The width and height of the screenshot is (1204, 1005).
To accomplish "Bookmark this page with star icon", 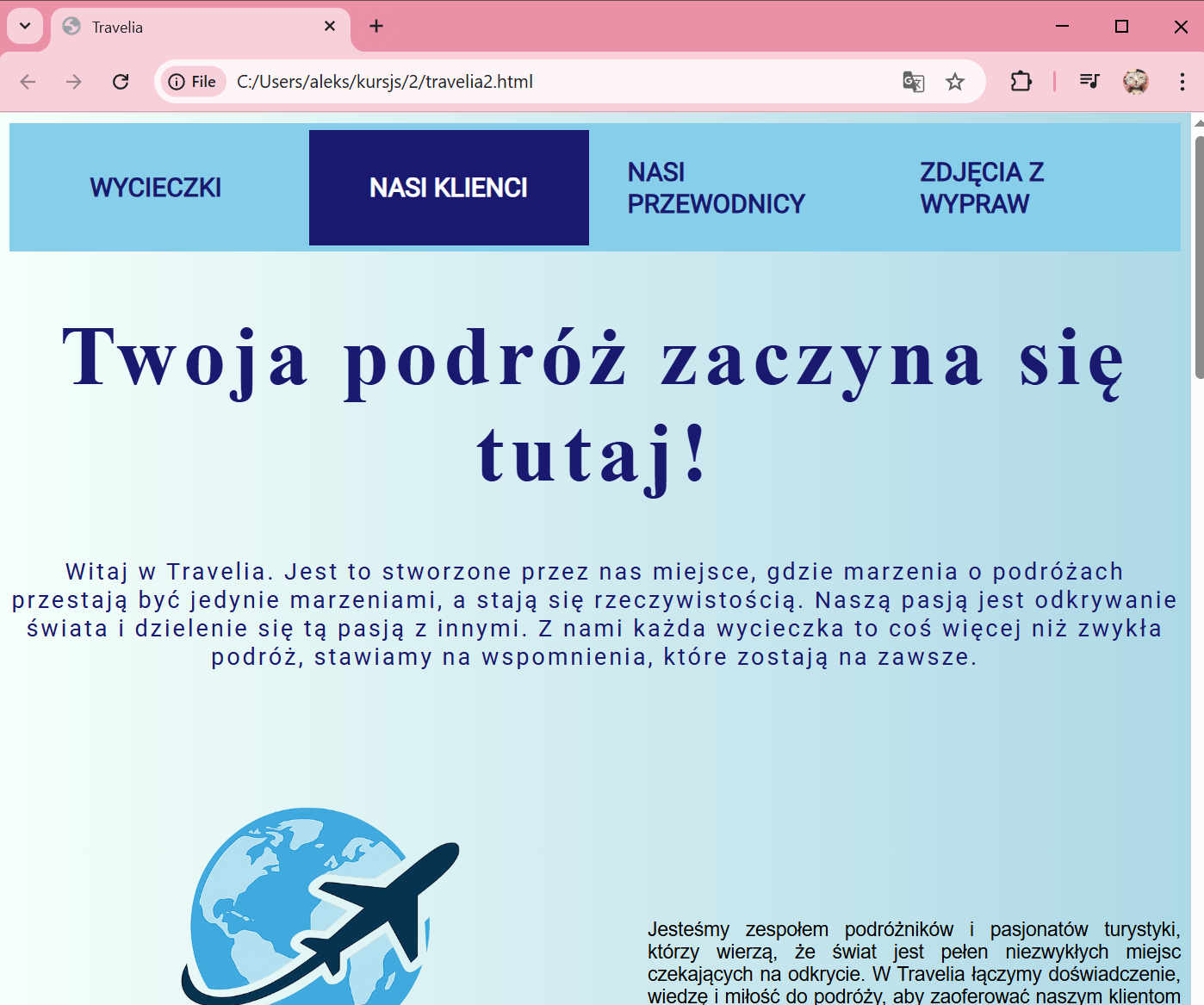I will click(x=955, y=82).
